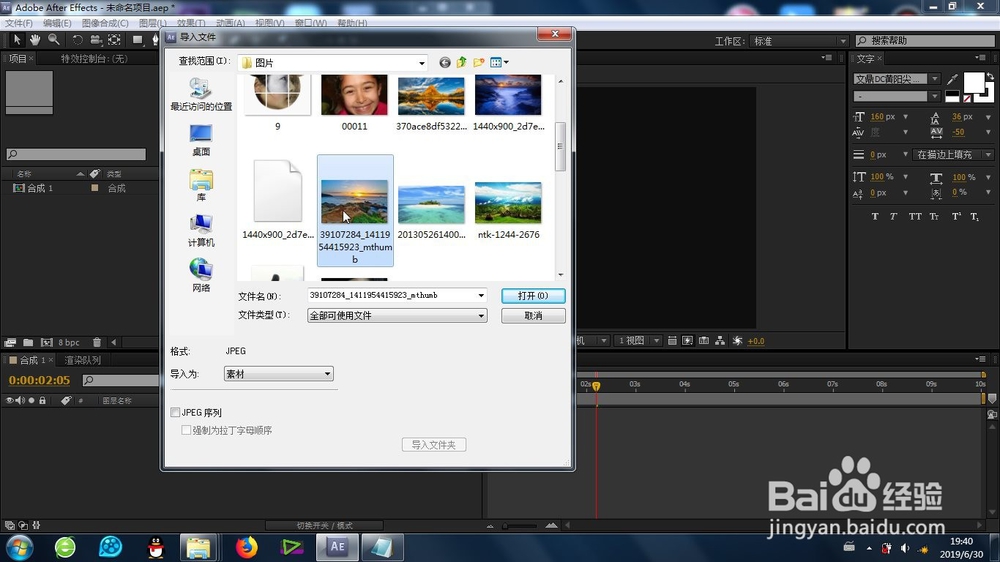This screenshot has height=562, width=1000.
Task: Click the create new folder icon
Action: pyautogui.click(x=478, y=63)
